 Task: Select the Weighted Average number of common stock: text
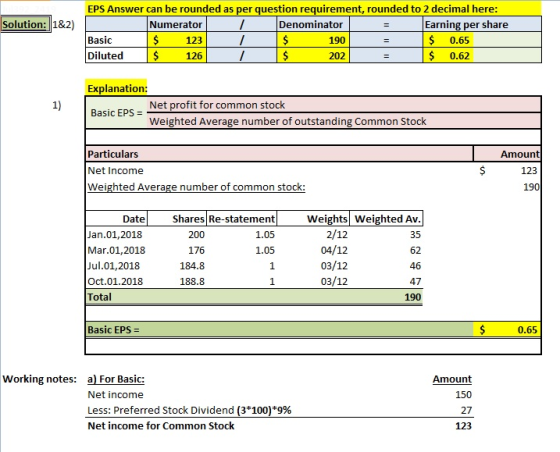(196, 187)
